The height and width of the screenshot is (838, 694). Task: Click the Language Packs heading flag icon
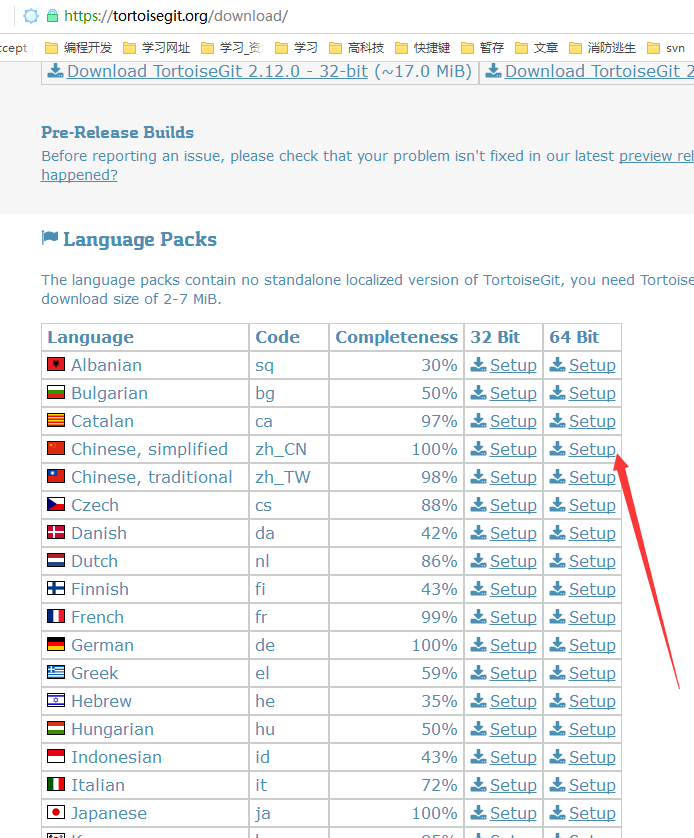[50, 237]
